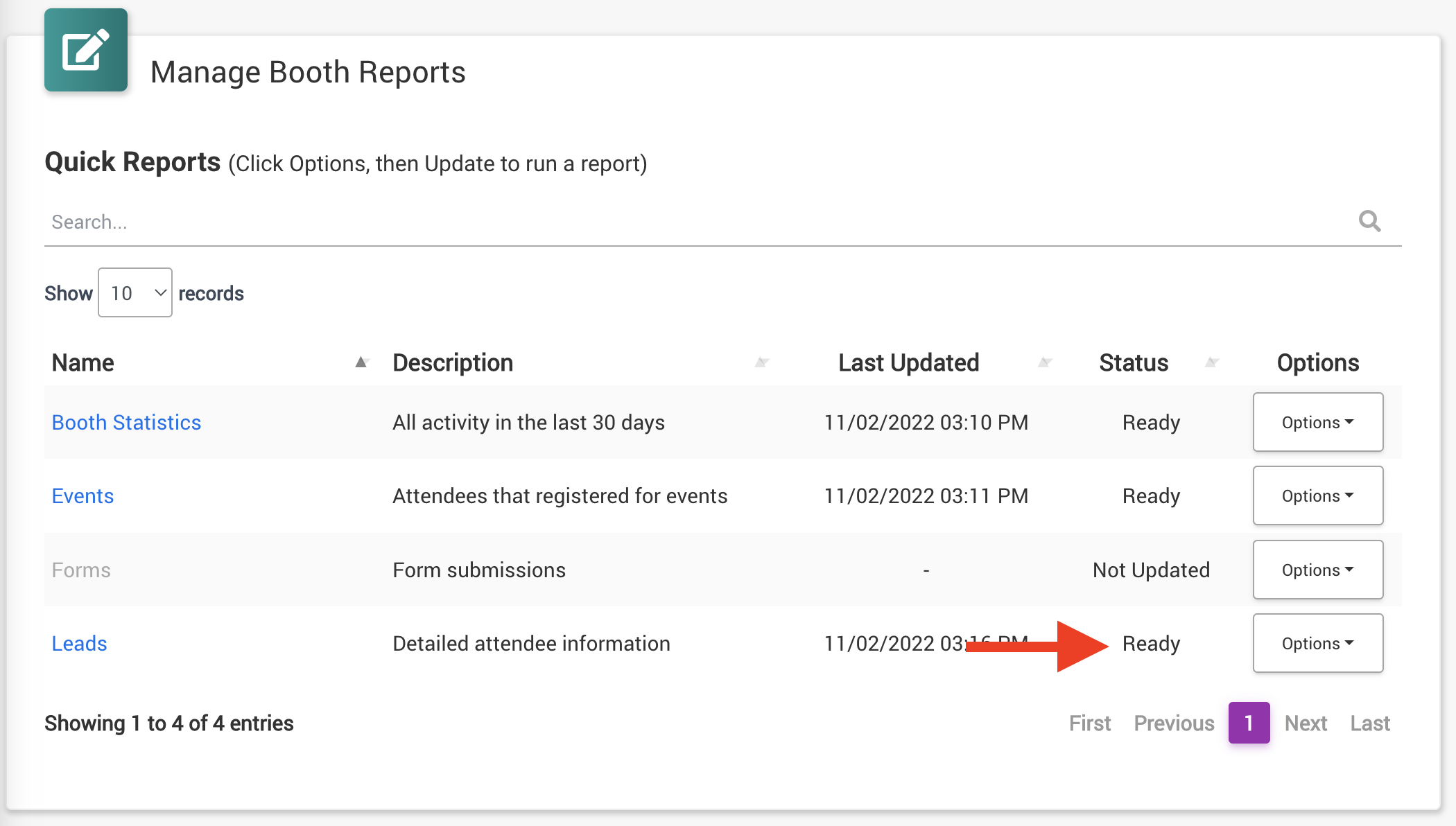
Task: Sort by Description column arrow
Action: (762, 362)
